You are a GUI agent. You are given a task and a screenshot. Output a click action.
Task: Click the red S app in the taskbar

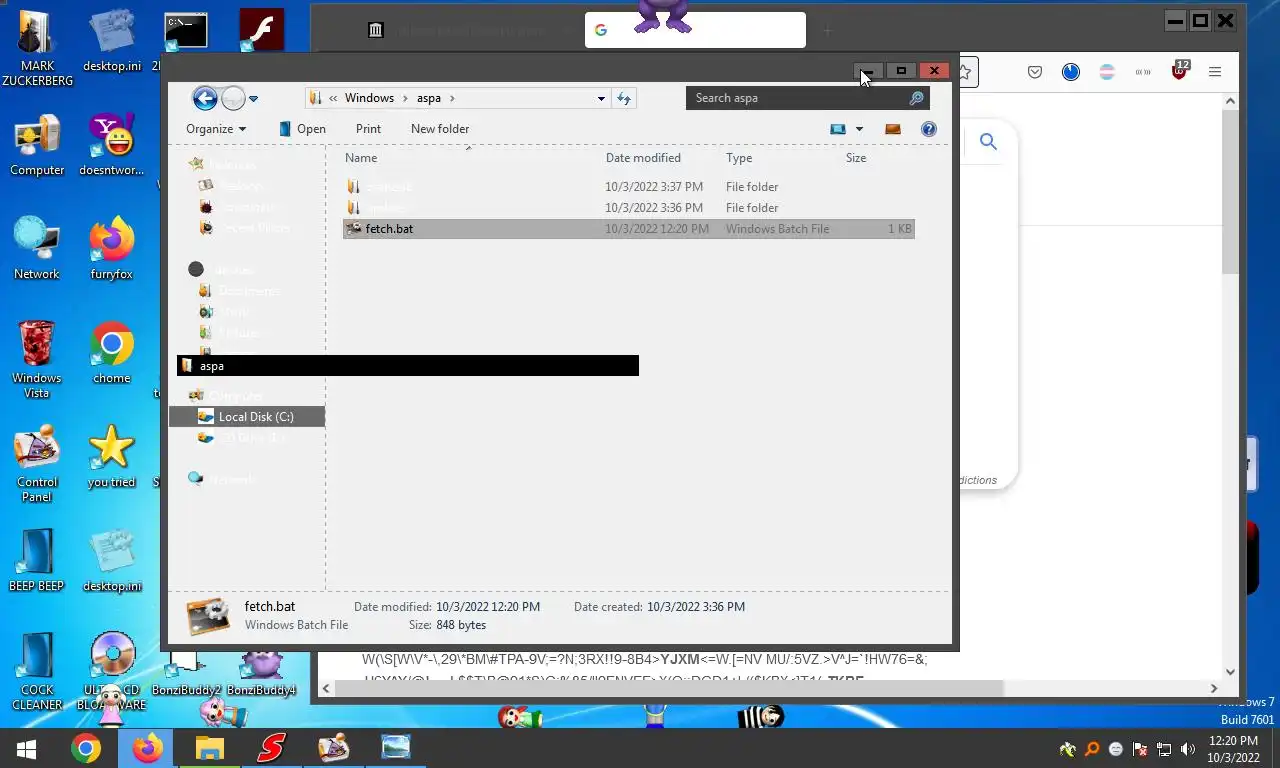coord(271,748)
